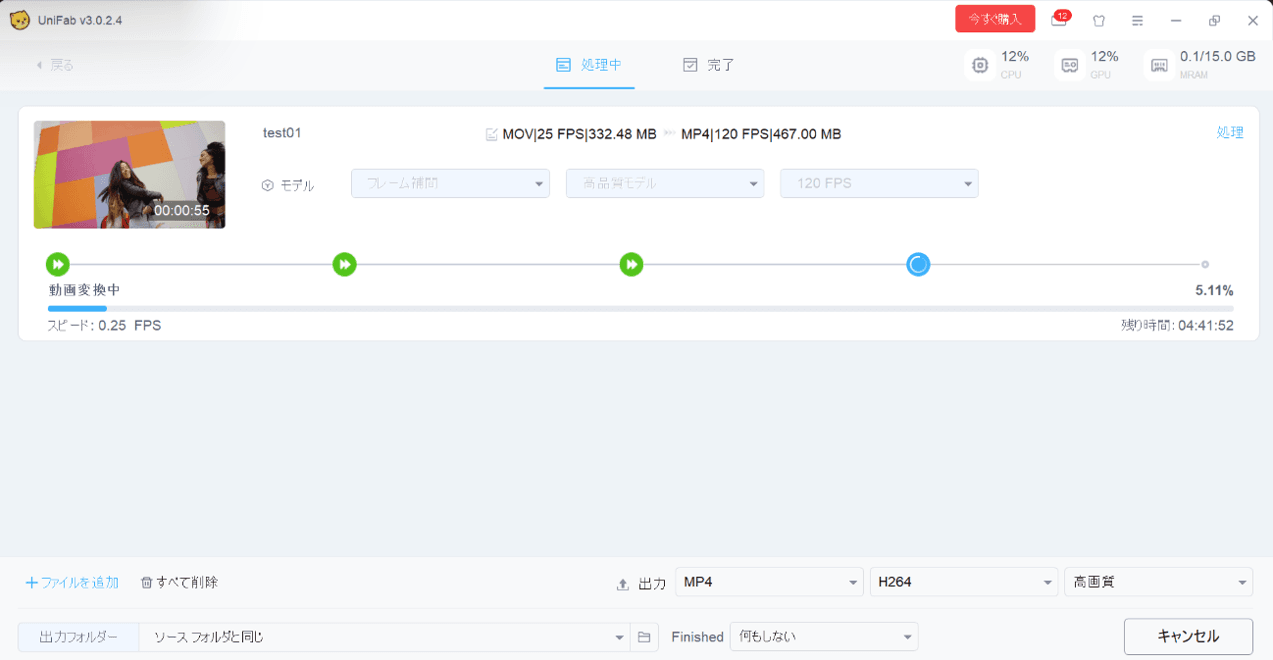Click the 00:00:55 duration label
This screenshot has width=1273, height=660.
coord(182,210)
